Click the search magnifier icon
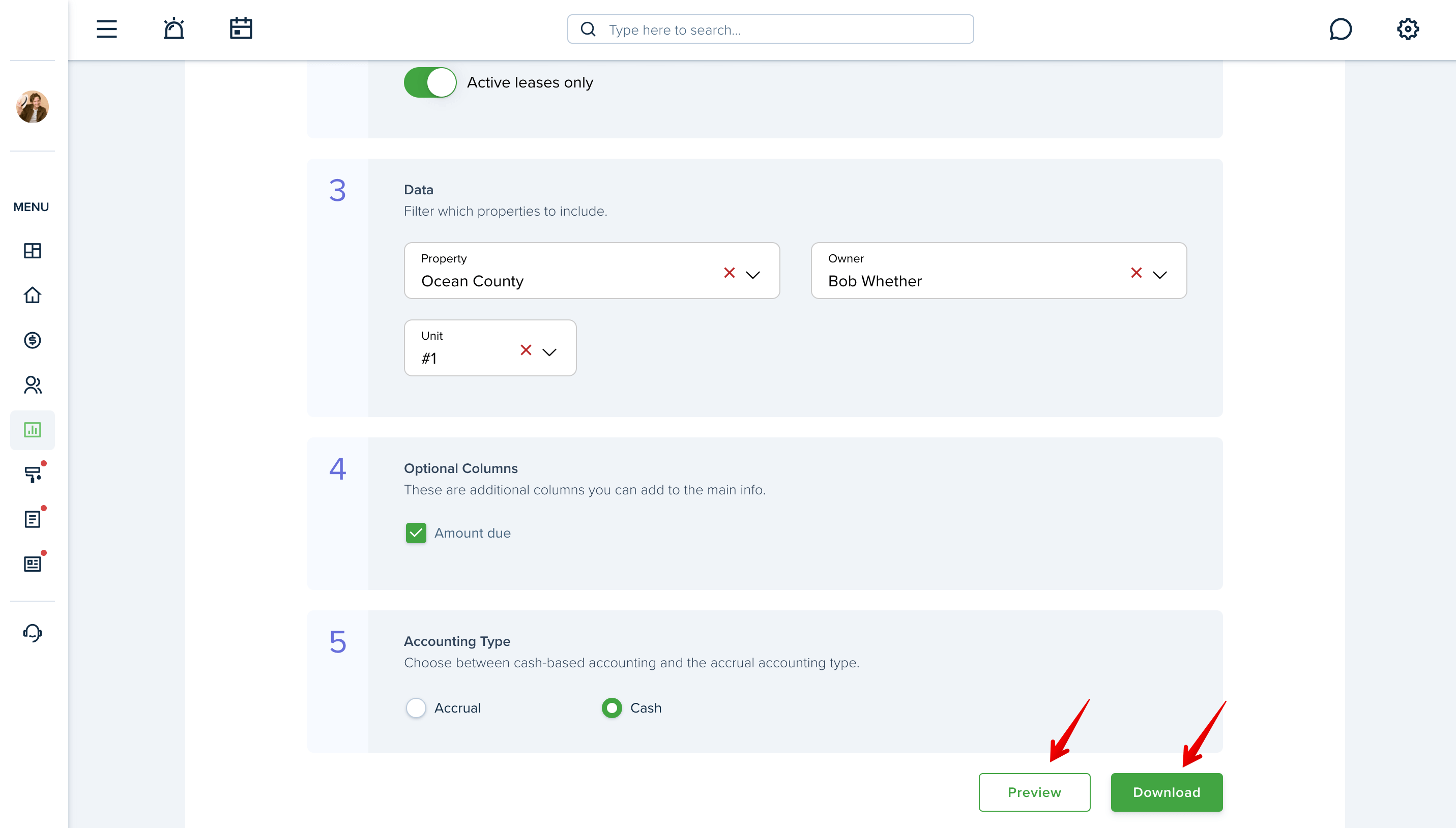This screenshot has width=1456, height=828. point(588,29)
